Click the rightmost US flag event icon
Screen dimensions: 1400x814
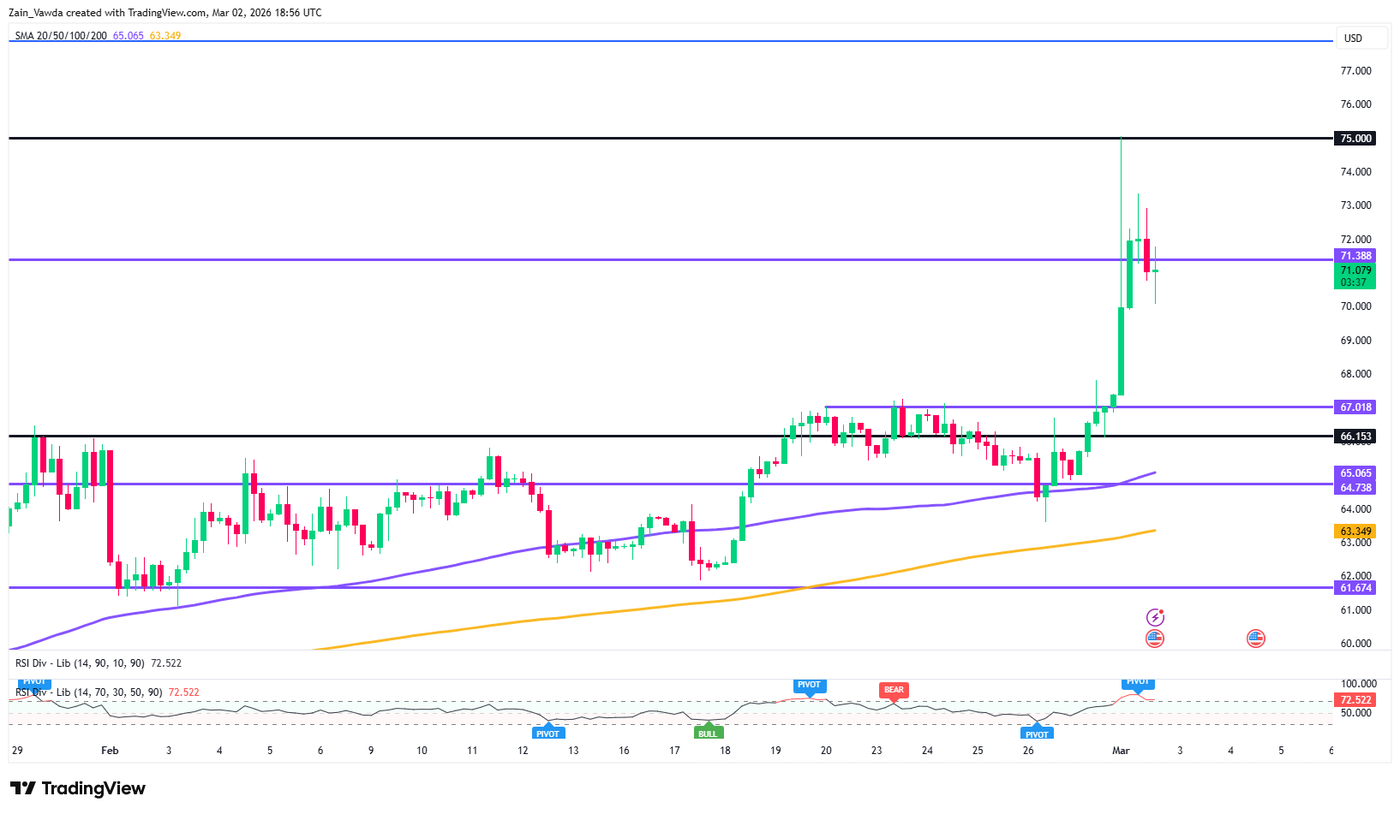(1256, 637)
